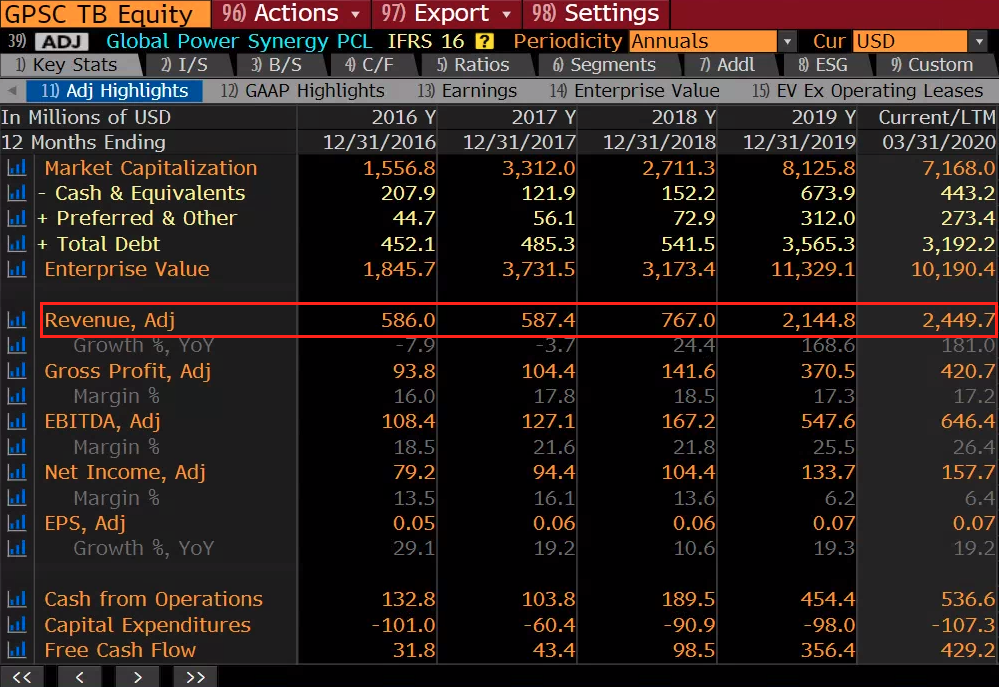Jump to first period with << button

(x=22, y=677)
